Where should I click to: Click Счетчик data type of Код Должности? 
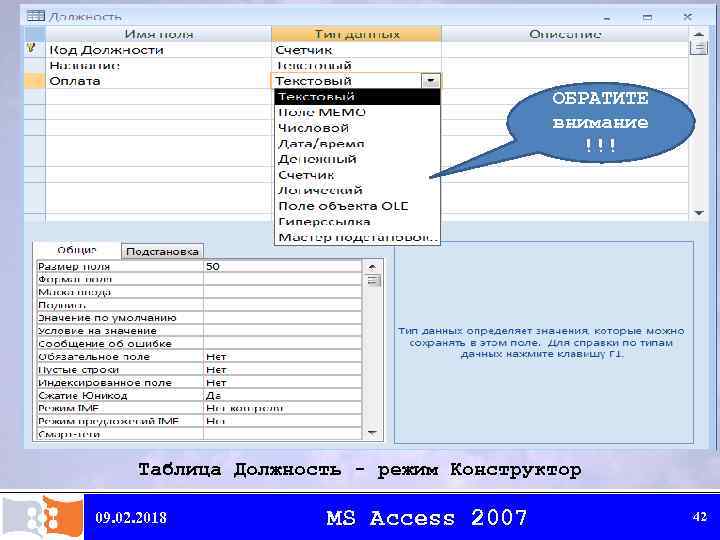coord(356,50)
